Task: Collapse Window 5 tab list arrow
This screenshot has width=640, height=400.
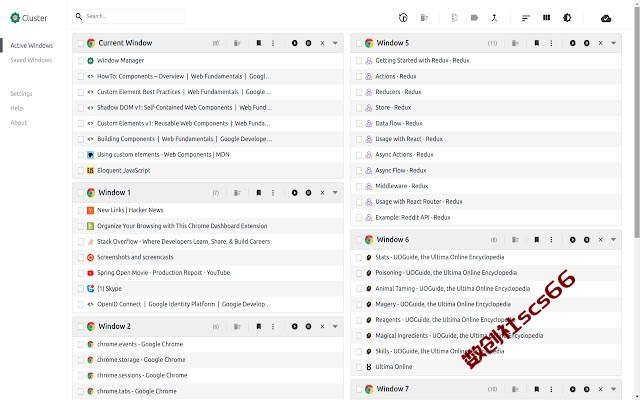Action: point(613,43)
